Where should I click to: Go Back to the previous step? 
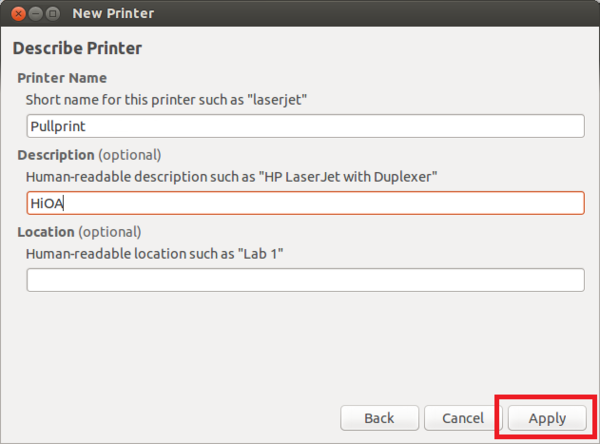[x=378, y=417]
